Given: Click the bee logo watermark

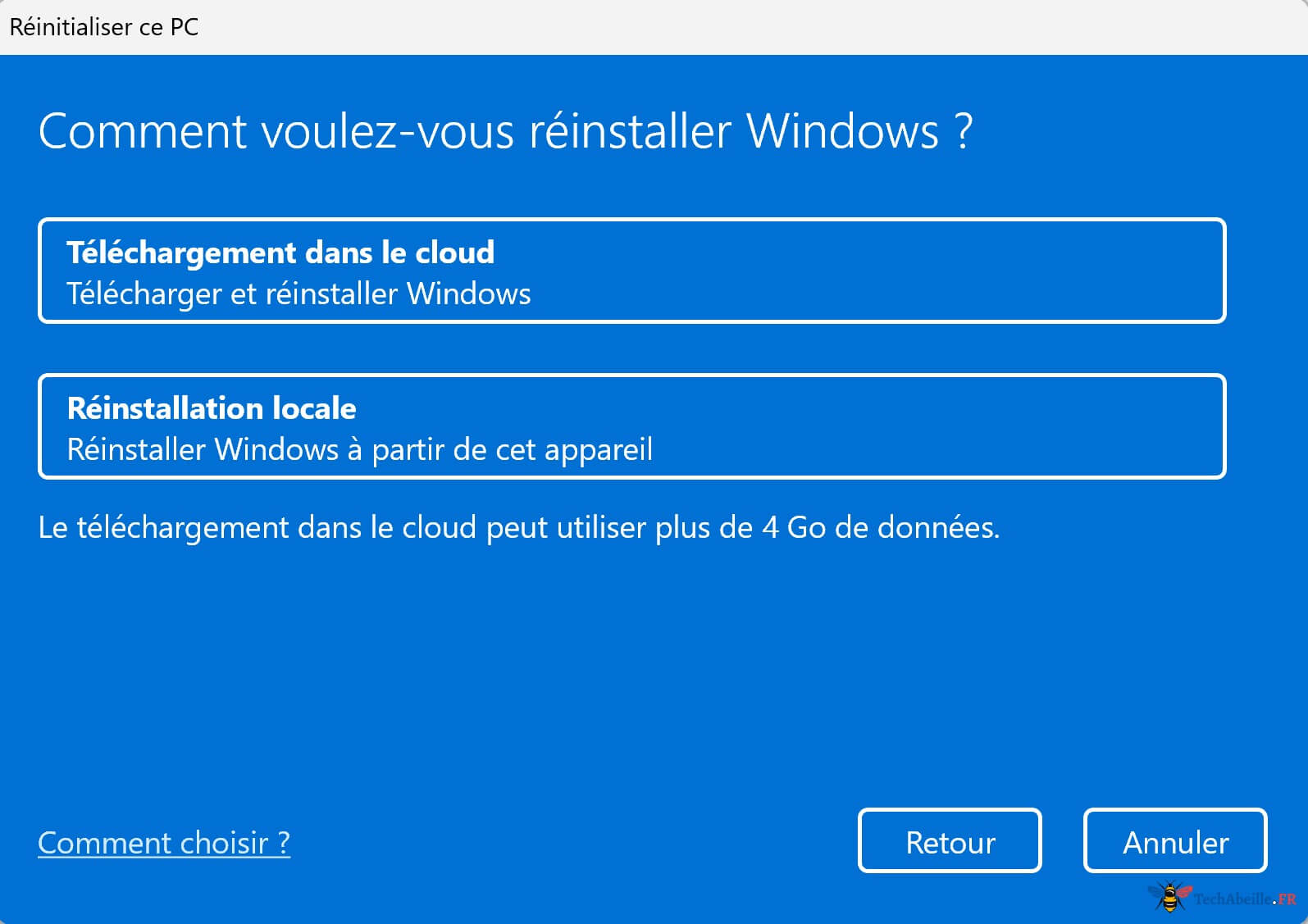Looking at the screenshot, I should pyautogui.click(x=1169, y=896).
